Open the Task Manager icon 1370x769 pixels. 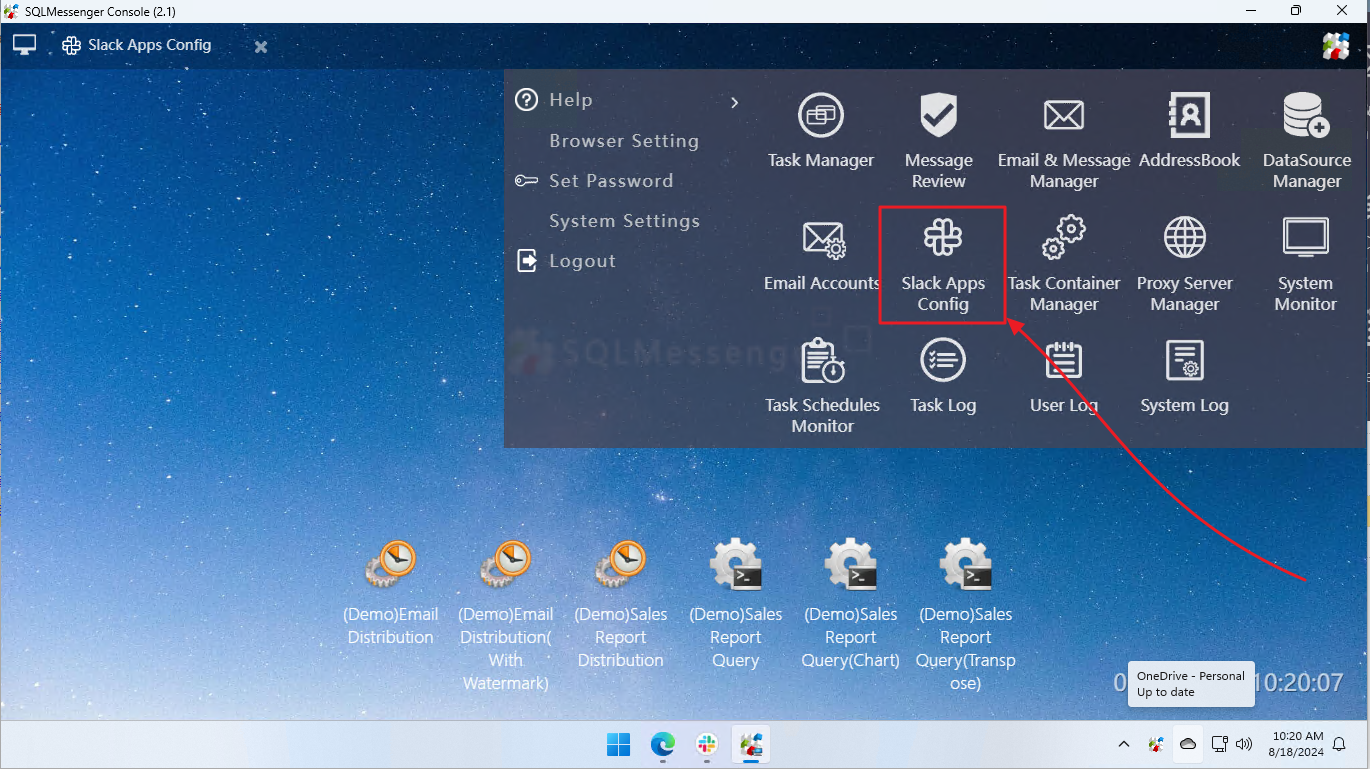point(821,132)
